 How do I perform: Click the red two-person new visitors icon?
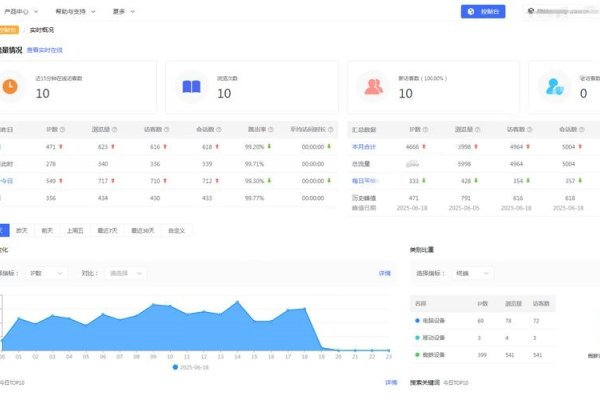pos(373,87)
